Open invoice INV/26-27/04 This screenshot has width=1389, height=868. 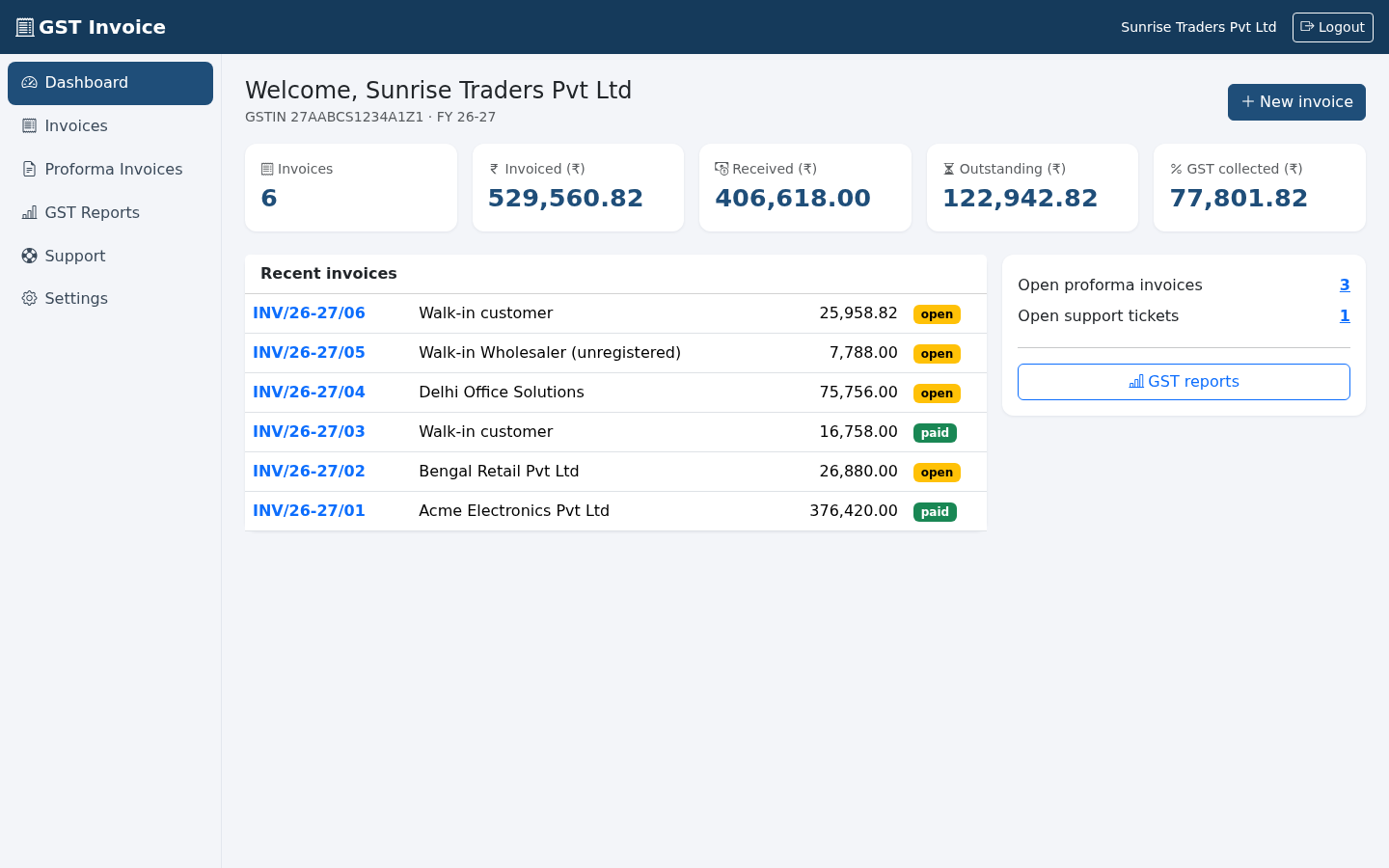tap(309, 393)
